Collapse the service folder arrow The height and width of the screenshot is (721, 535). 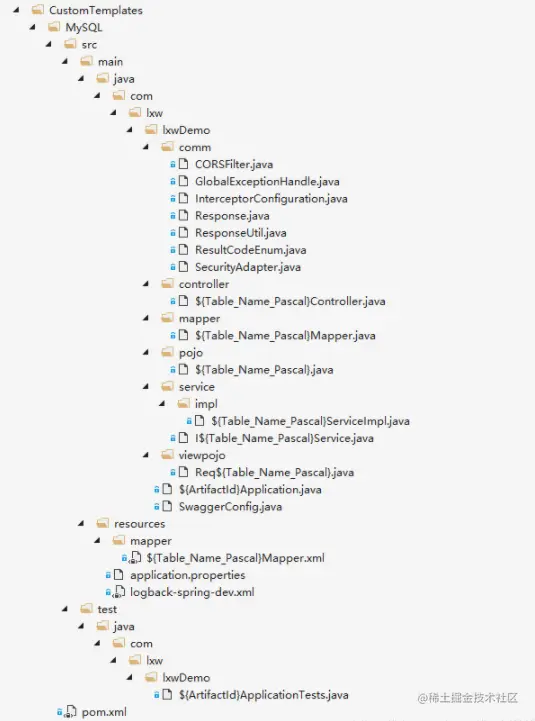[146, 386]
